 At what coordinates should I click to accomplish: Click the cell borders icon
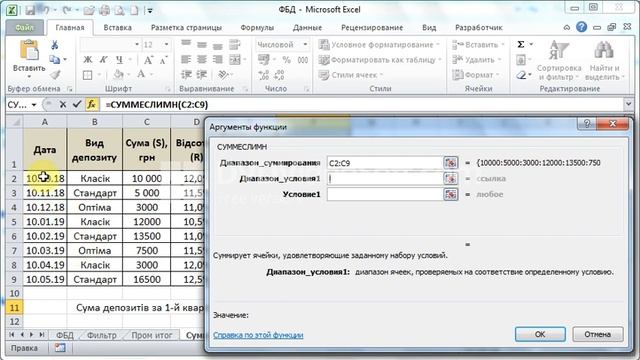point(88,75)
